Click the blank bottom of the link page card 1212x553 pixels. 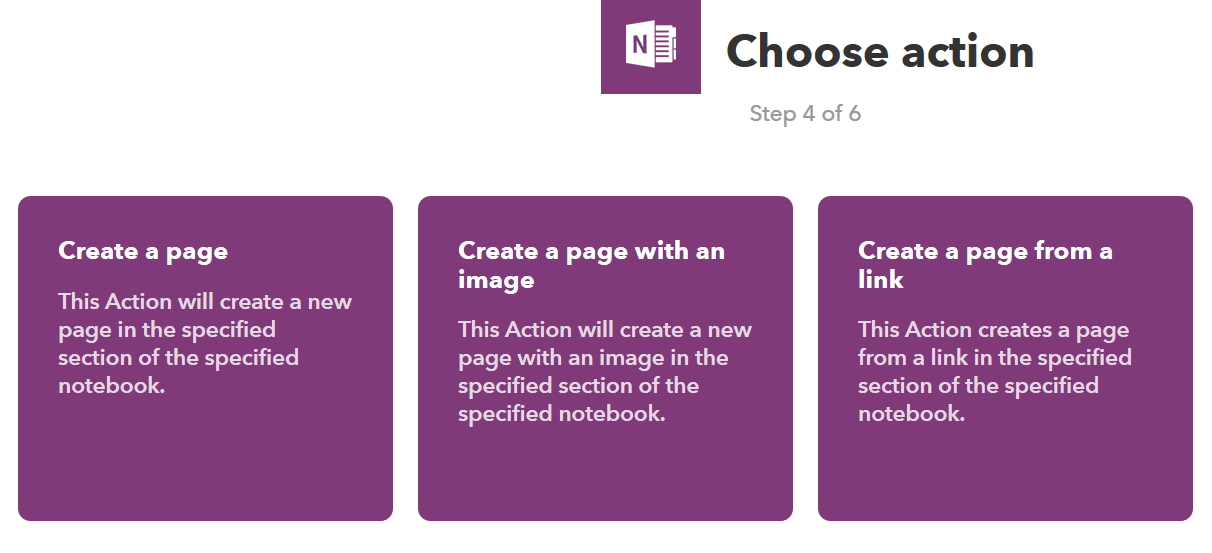(1005, 475)
